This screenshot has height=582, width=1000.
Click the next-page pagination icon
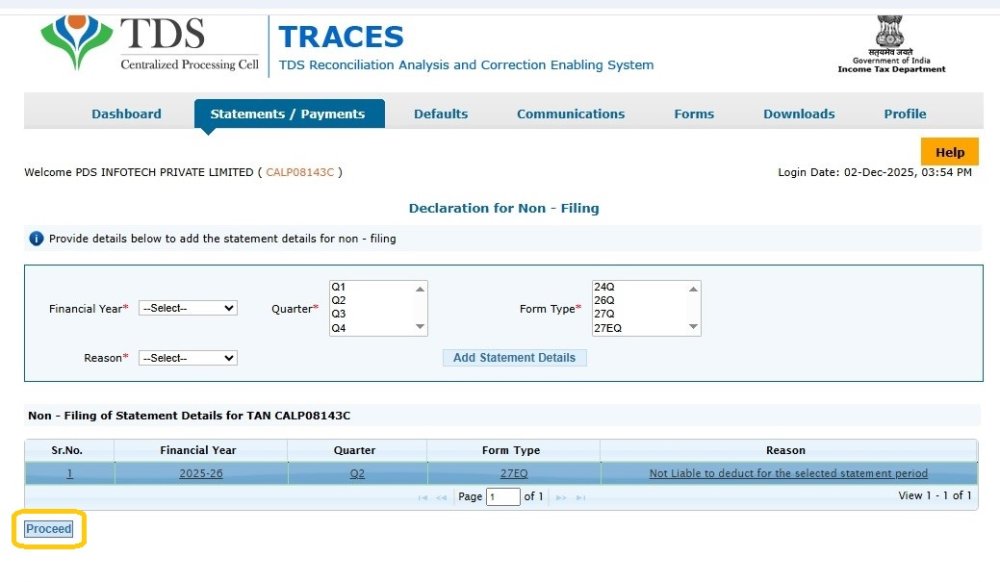click(x=562, y=497)
